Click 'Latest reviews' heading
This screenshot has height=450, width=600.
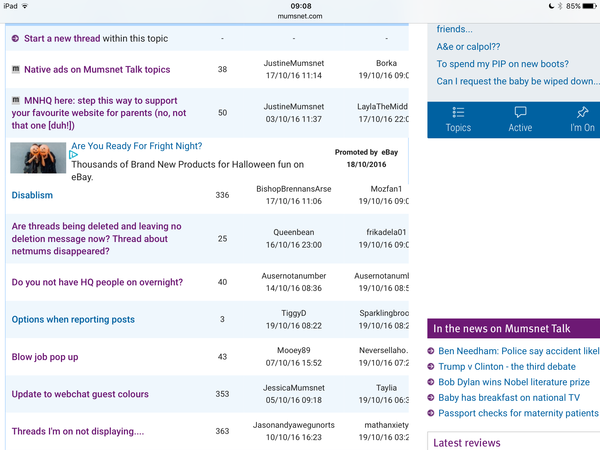(x=467, y=443)
